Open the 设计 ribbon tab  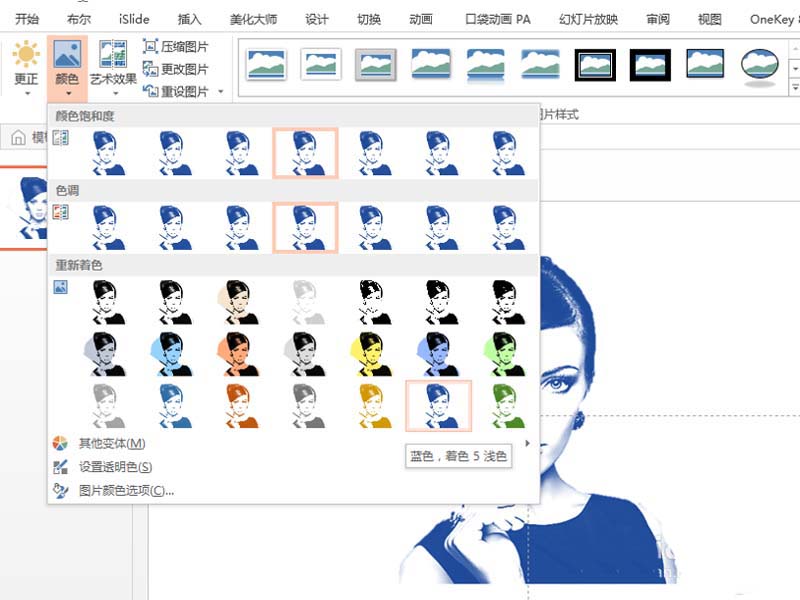[x=317, y=19]
